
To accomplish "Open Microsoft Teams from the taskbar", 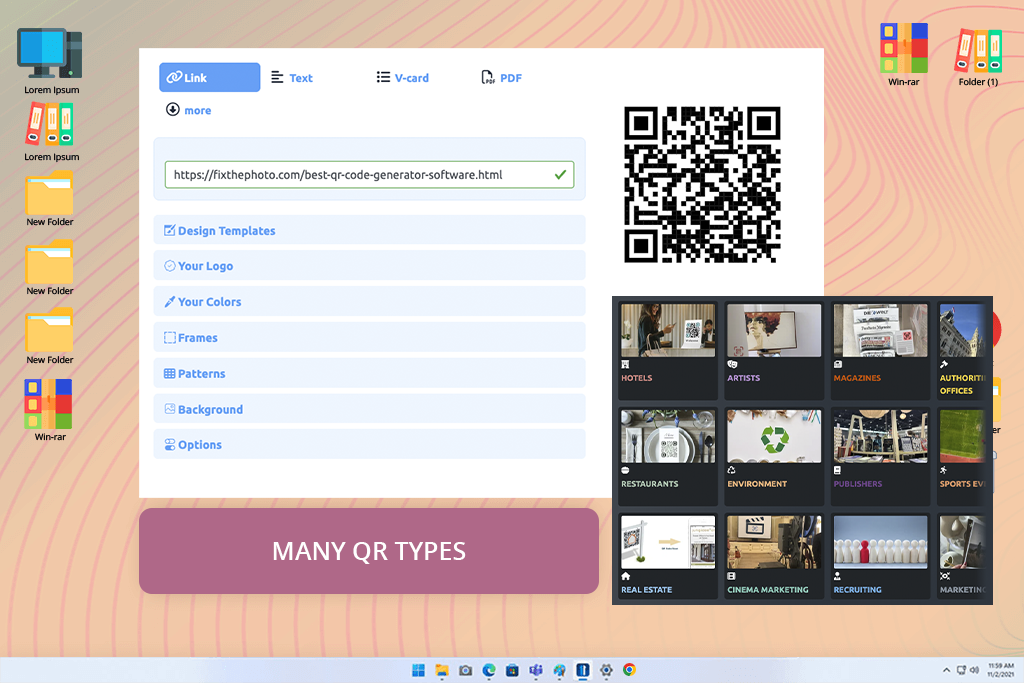I will pyautogui.click(x=536, y=670).
